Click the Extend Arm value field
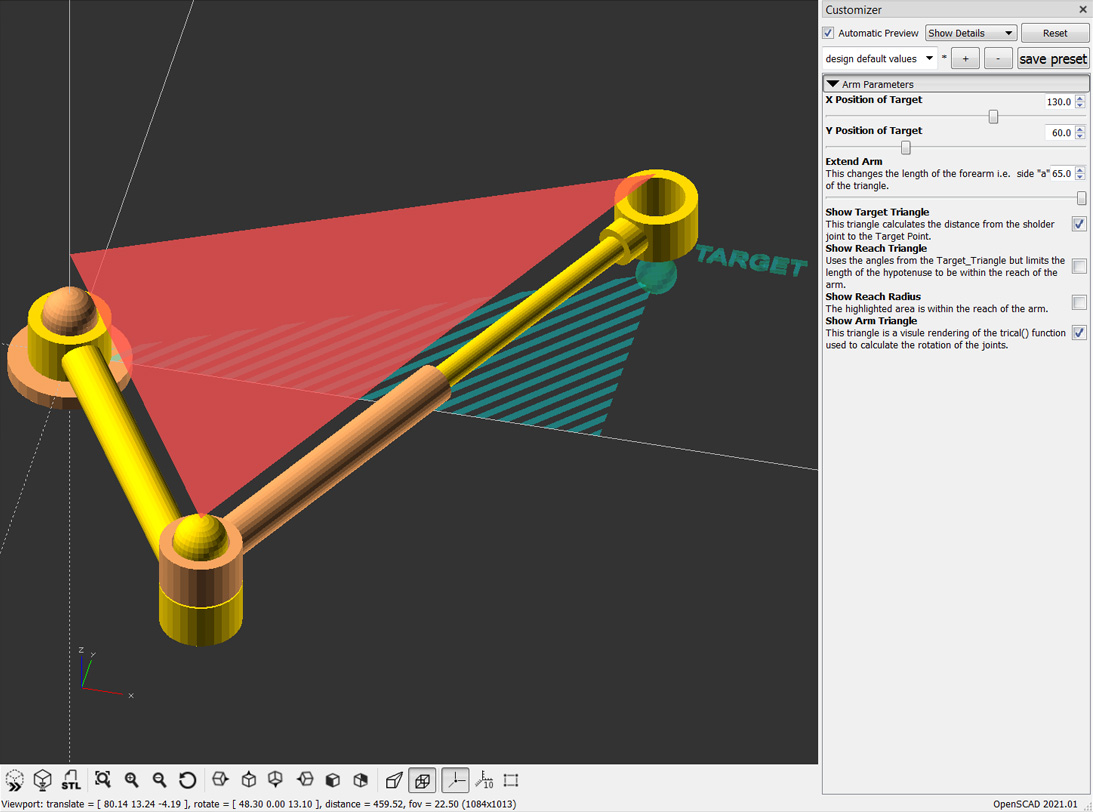The image size is (1093, 812). pyautogui.click(x=1062, y=173)
